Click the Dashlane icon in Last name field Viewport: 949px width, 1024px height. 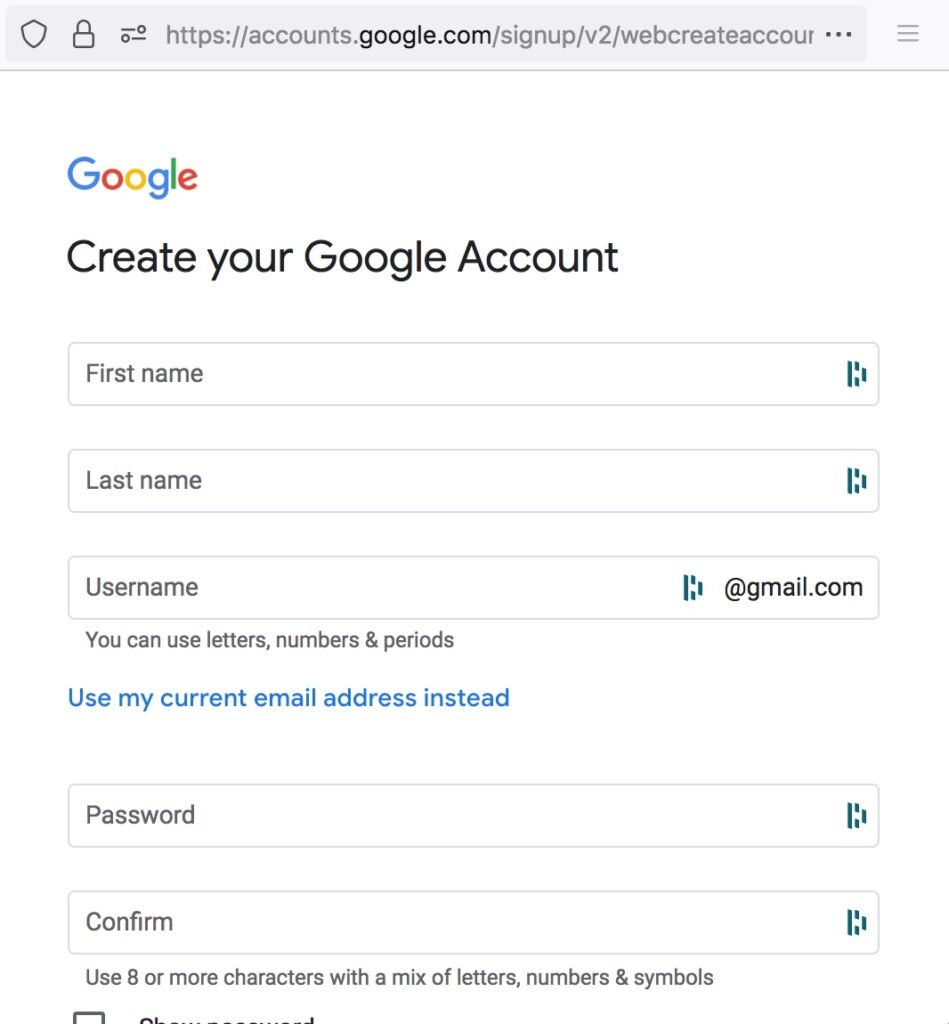(x=856, y=481)
